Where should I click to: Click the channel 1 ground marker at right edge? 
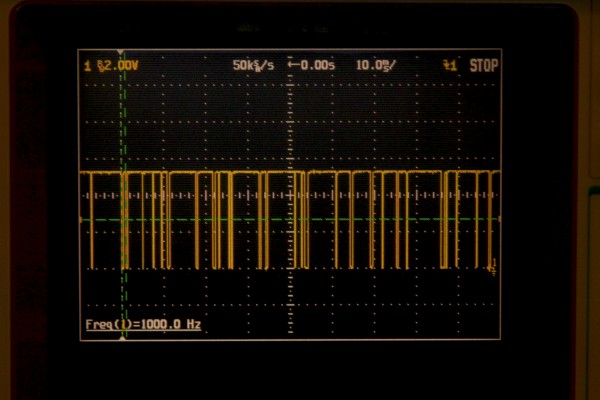click(494, 264)
